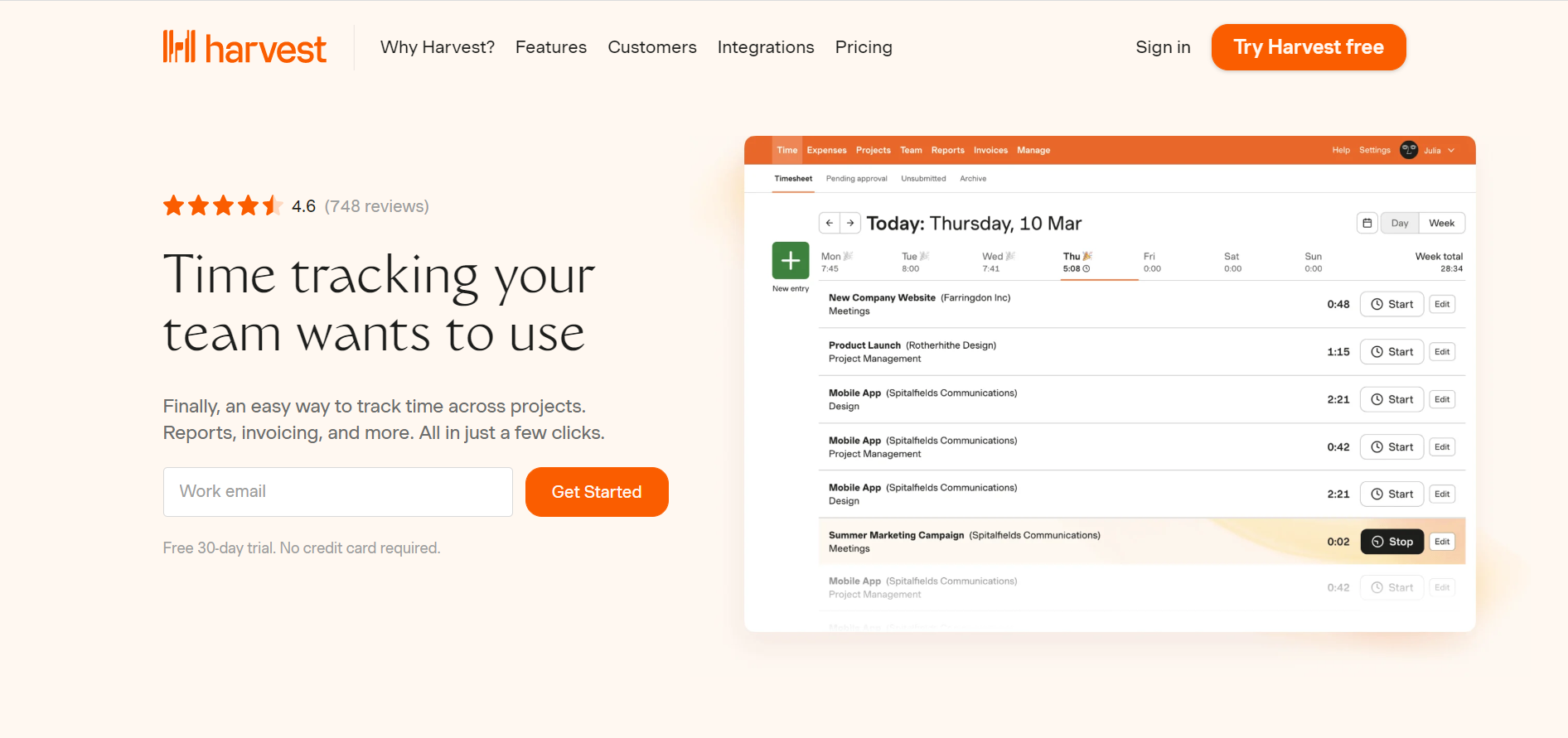The image size is (1568, 738).
Task: Focus the Work email field
Action: pos(338,492)
